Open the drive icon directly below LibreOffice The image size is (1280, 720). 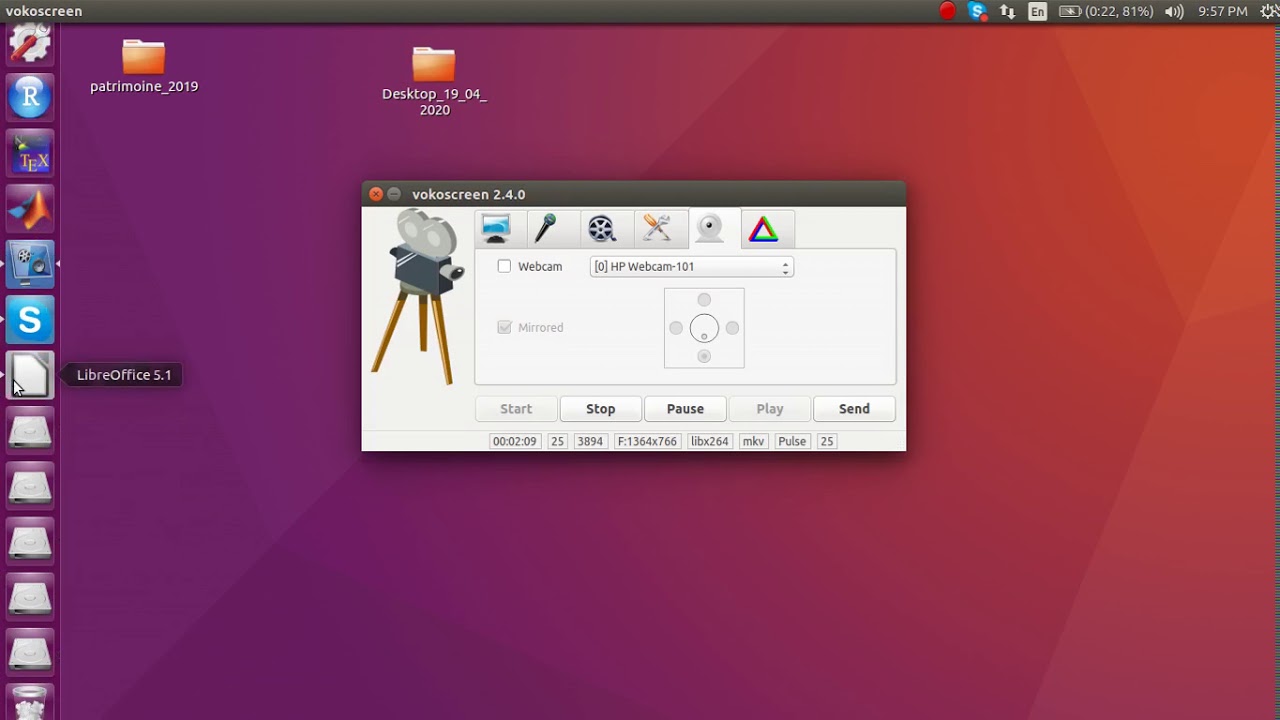point(30,432)
